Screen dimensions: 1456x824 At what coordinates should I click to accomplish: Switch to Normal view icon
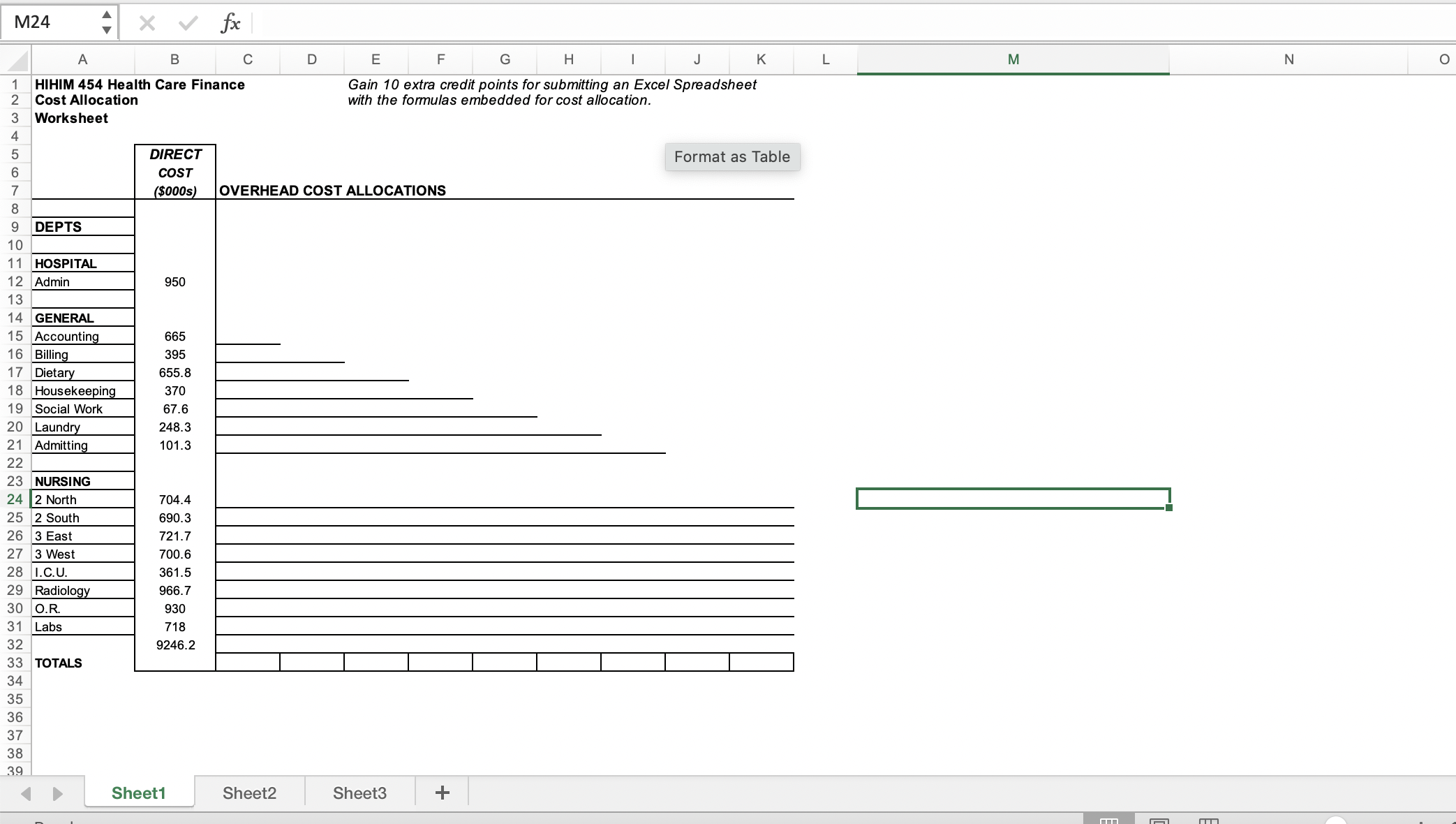point(1109,821)
